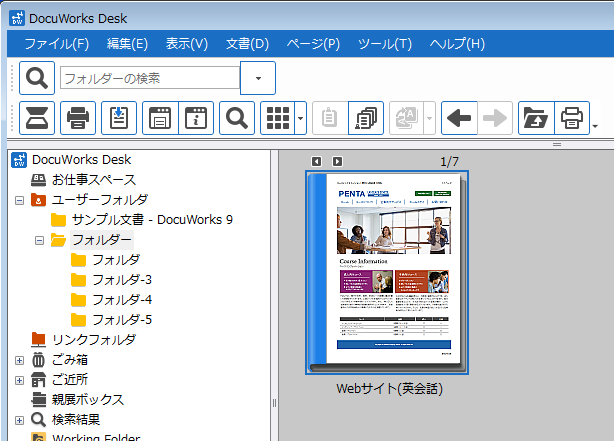
Task: Click the first print icon in the toolbar
Action: pyautogui.click(x=78, y=118)
